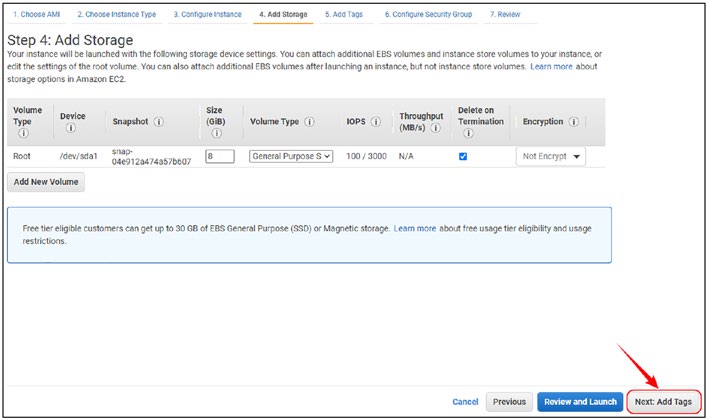Go to the 3. Configure Instance tab

208,14
